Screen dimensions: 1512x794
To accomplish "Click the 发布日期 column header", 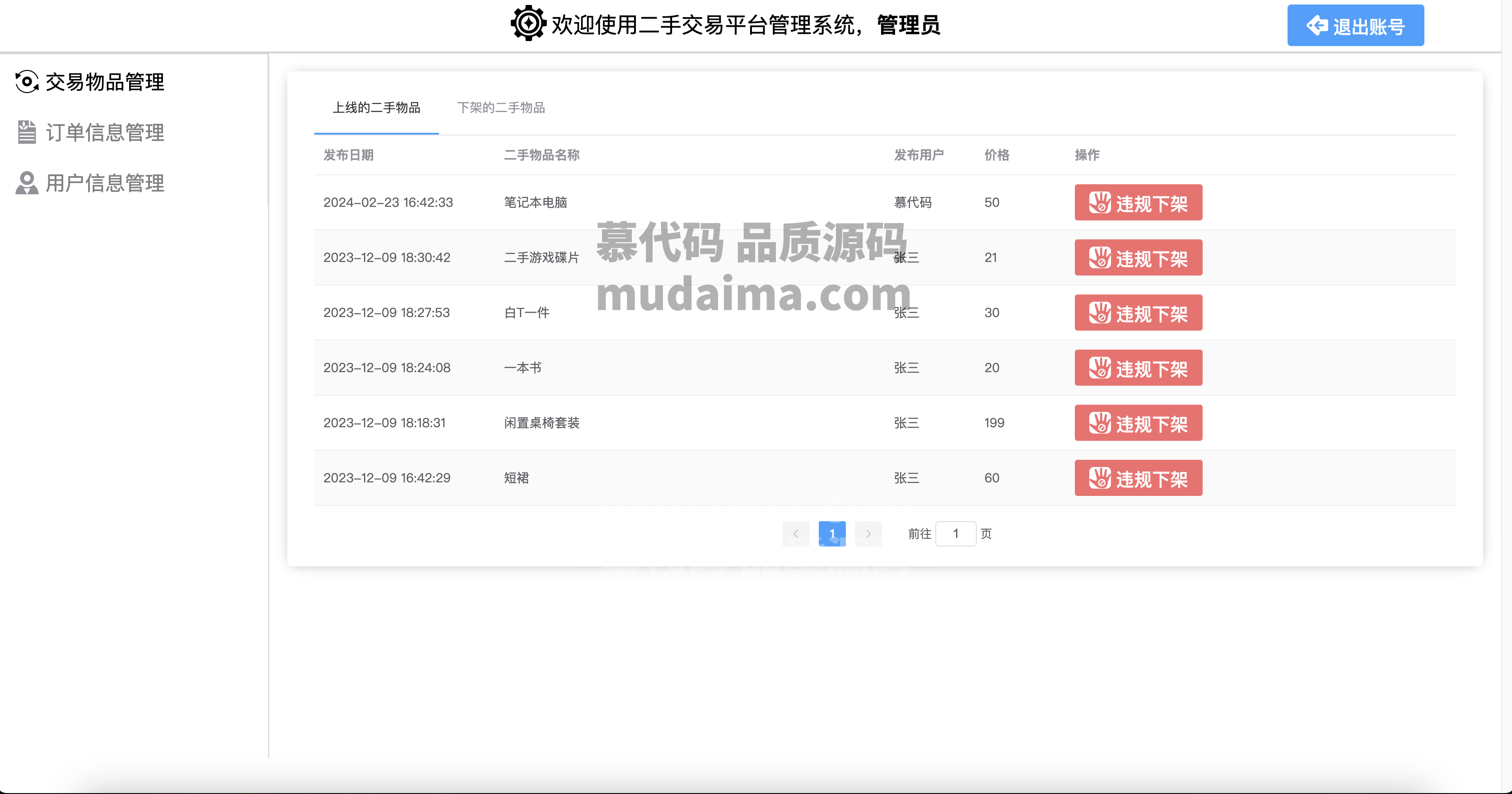I will [x=349, y=155].
